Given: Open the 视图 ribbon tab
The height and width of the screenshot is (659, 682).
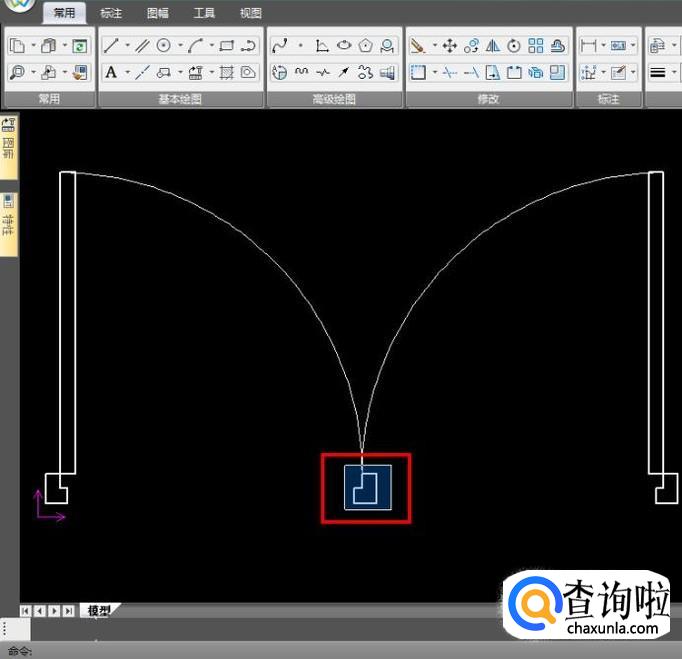Looking at the screenshot, I should click(x=251, y=13).
